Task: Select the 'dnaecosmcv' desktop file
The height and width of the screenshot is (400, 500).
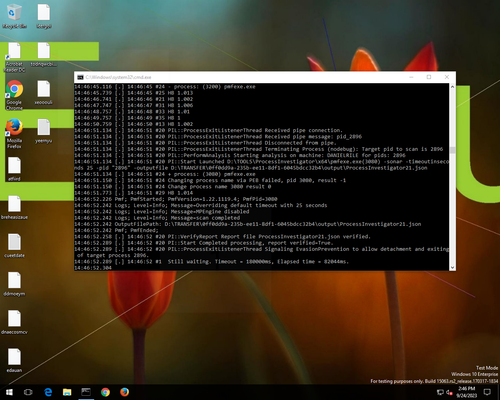Action: [14, 322]
